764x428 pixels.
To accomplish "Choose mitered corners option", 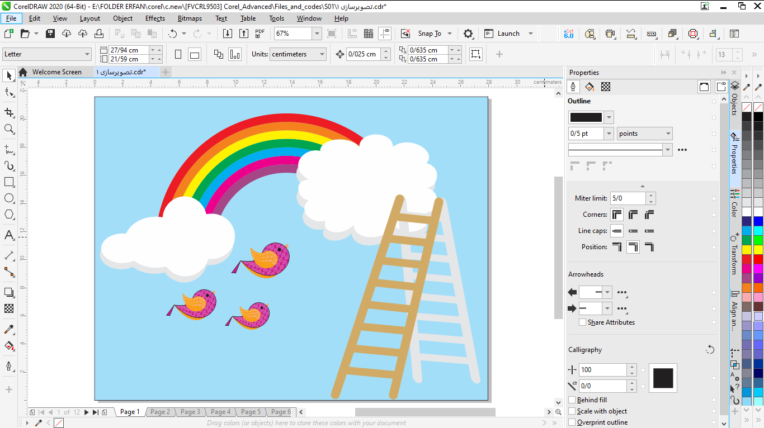I will coord(617,214).
